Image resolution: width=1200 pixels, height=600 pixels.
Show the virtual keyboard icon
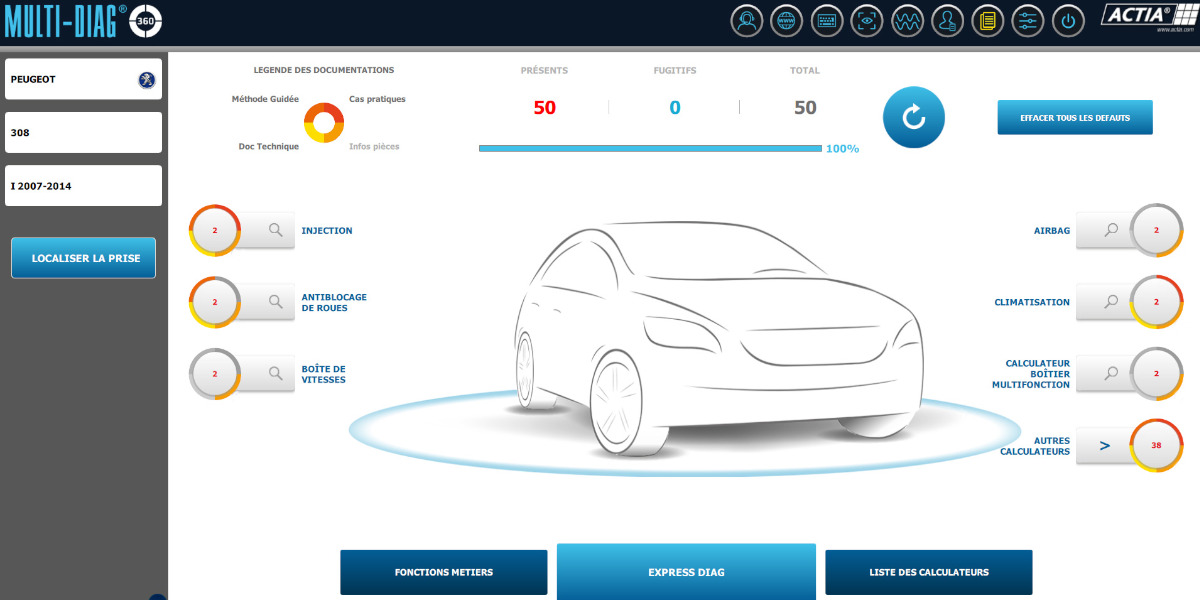point(826,20)
